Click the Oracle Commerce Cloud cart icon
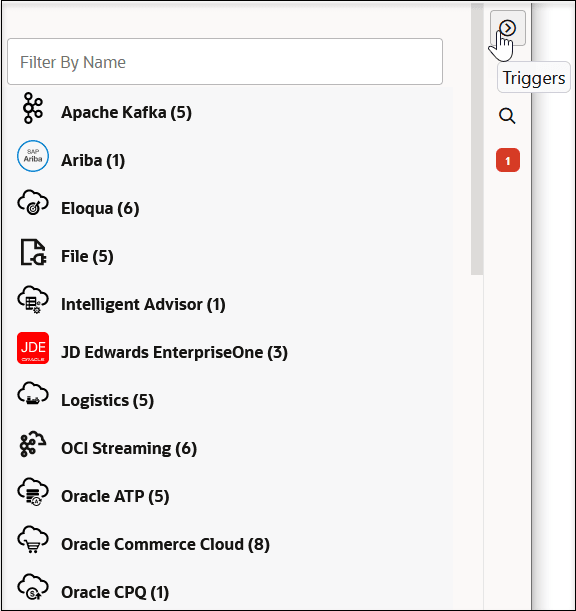576x611 pixels. [x=33, y=540]
